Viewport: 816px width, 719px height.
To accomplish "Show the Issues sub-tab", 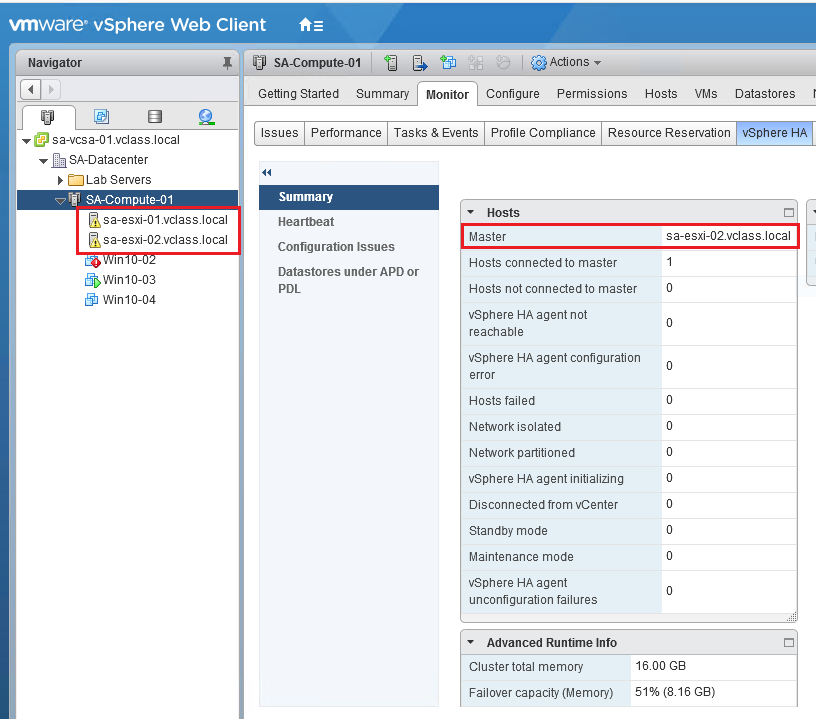I will coord(279,133).
